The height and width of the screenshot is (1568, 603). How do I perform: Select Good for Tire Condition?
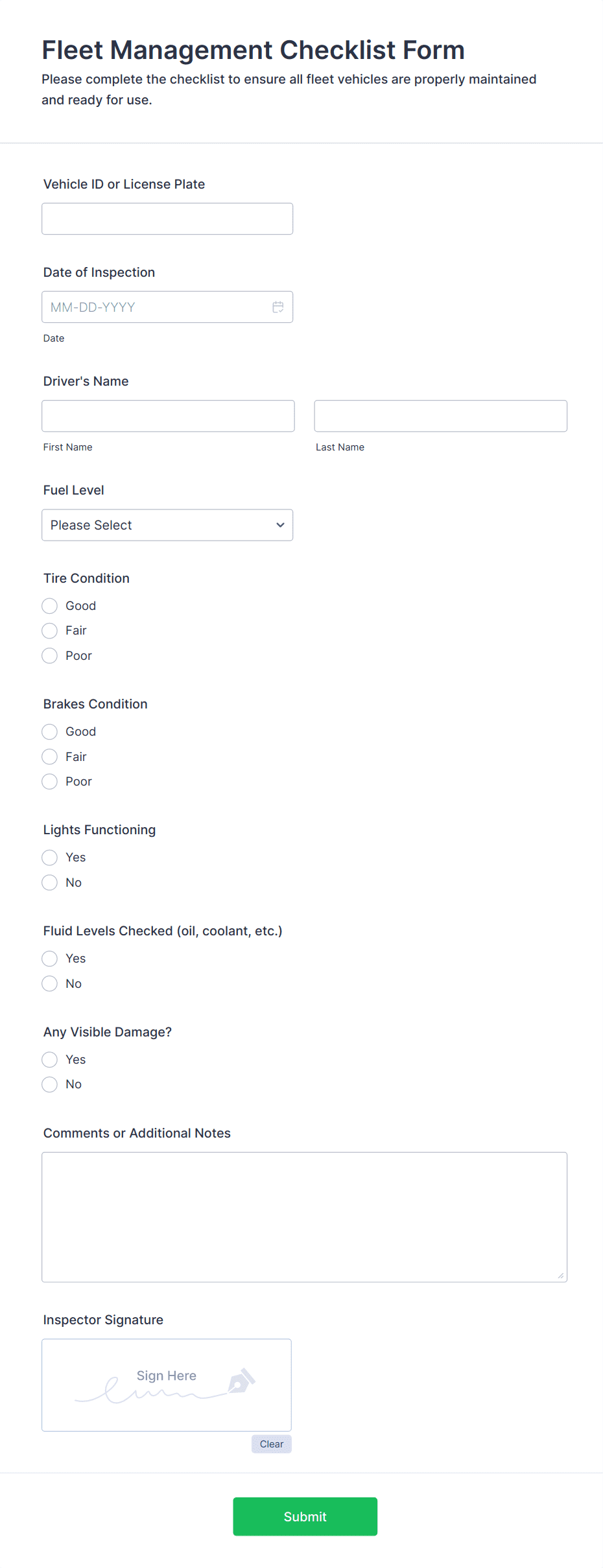point(49,605)
